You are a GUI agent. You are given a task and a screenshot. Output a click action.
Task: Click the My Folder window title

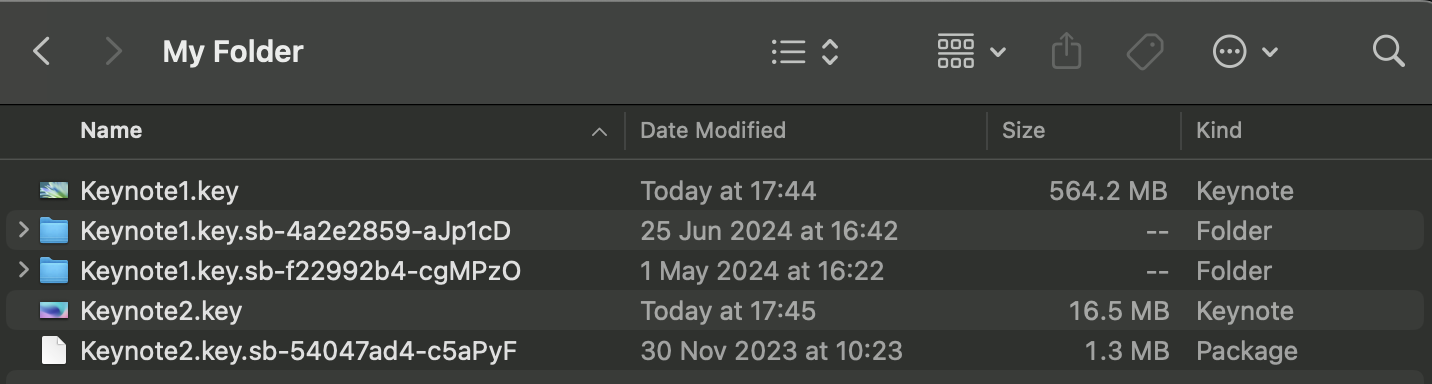coord(233,52)
